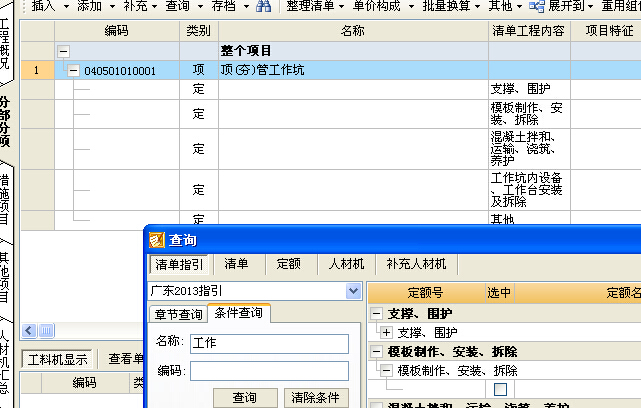Click the 编码 header in the bottom panel
Image resolution: width=641 pixels, height=408 pixels.
[x=85, y=383]
